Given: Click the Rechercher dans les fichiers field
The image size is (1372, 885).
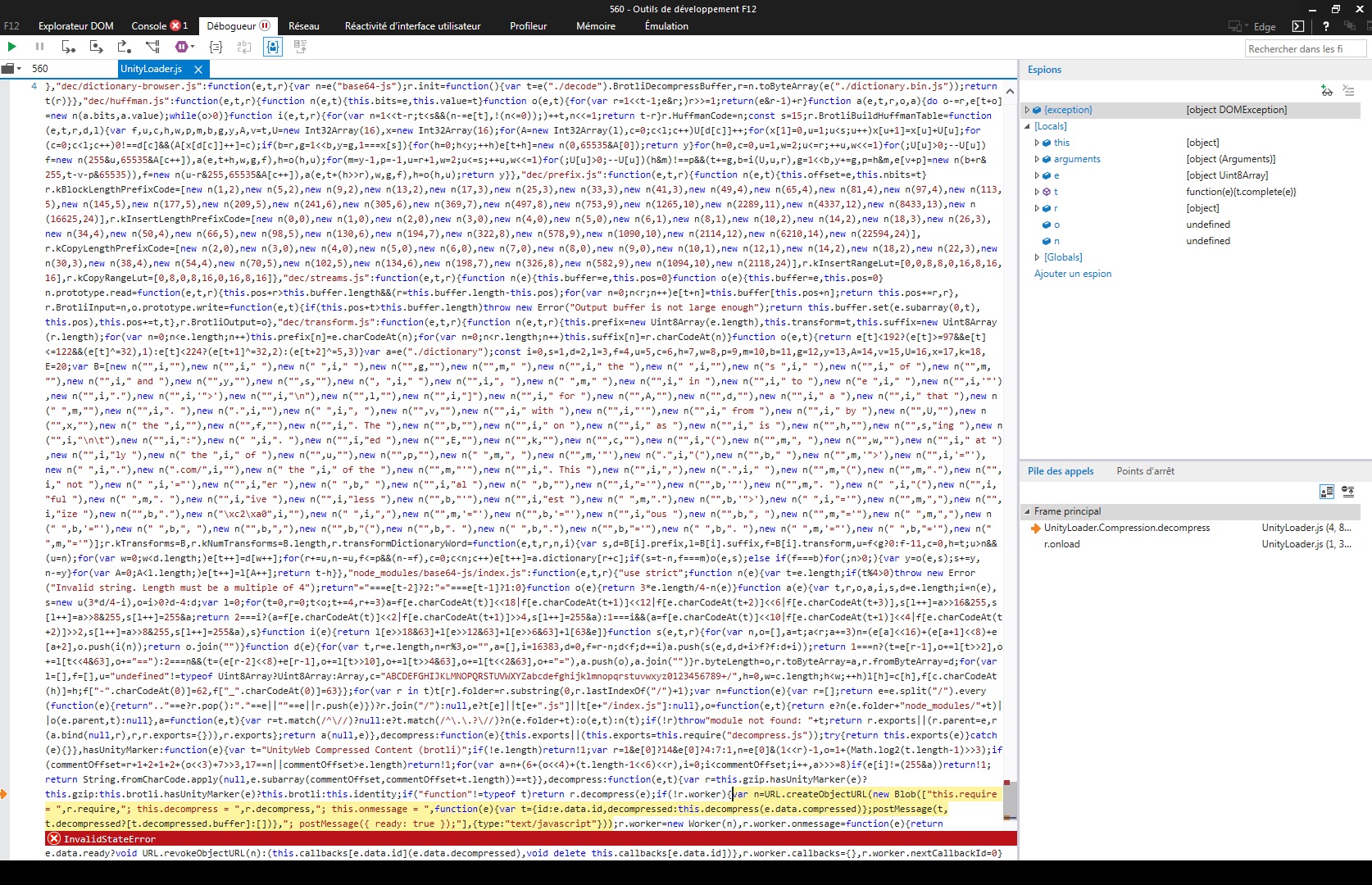Looking at the screenshot, I should 1305,48.
